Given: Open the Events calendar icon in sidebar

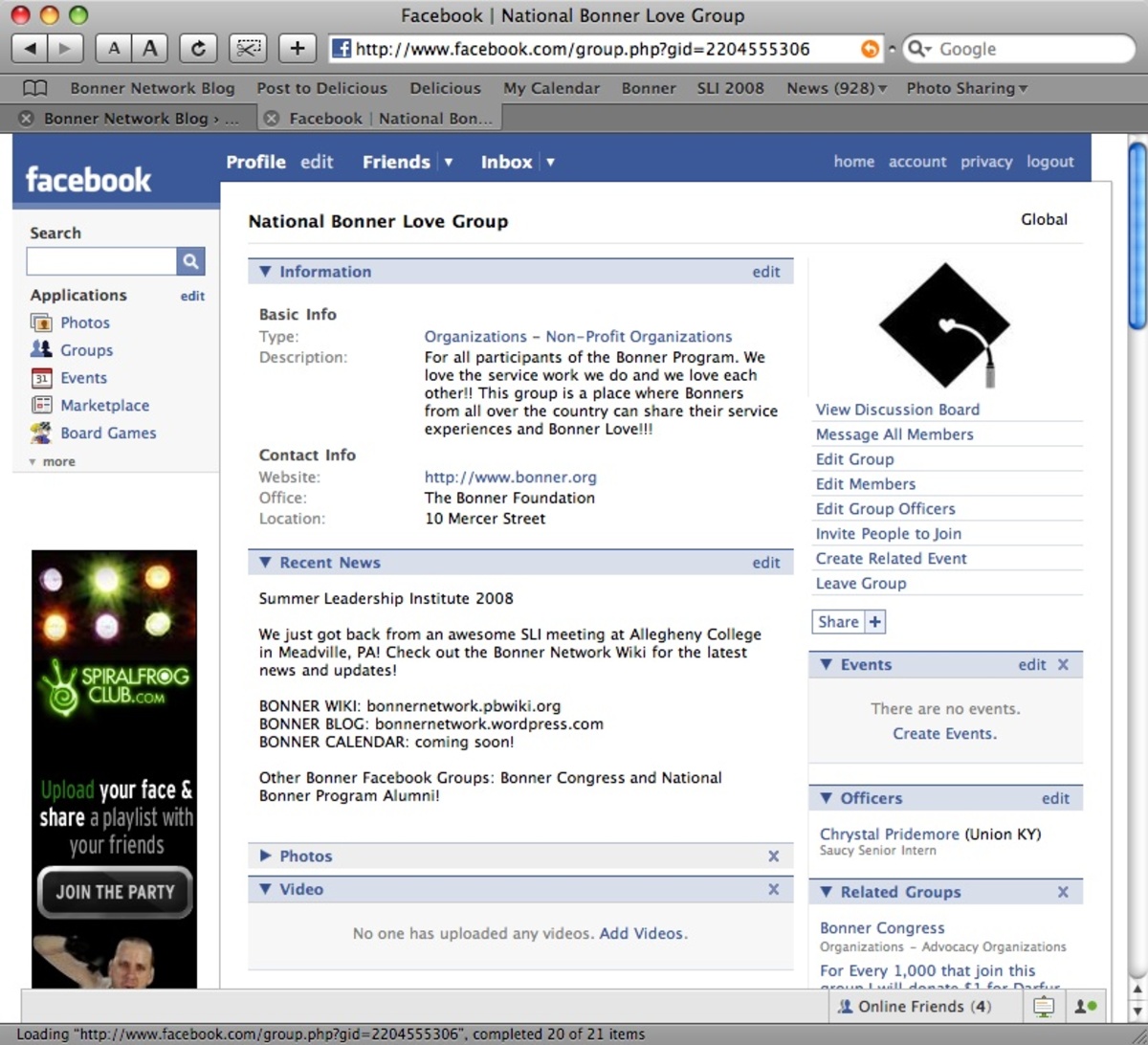Looking at the screenshot, I should (41, 377).
